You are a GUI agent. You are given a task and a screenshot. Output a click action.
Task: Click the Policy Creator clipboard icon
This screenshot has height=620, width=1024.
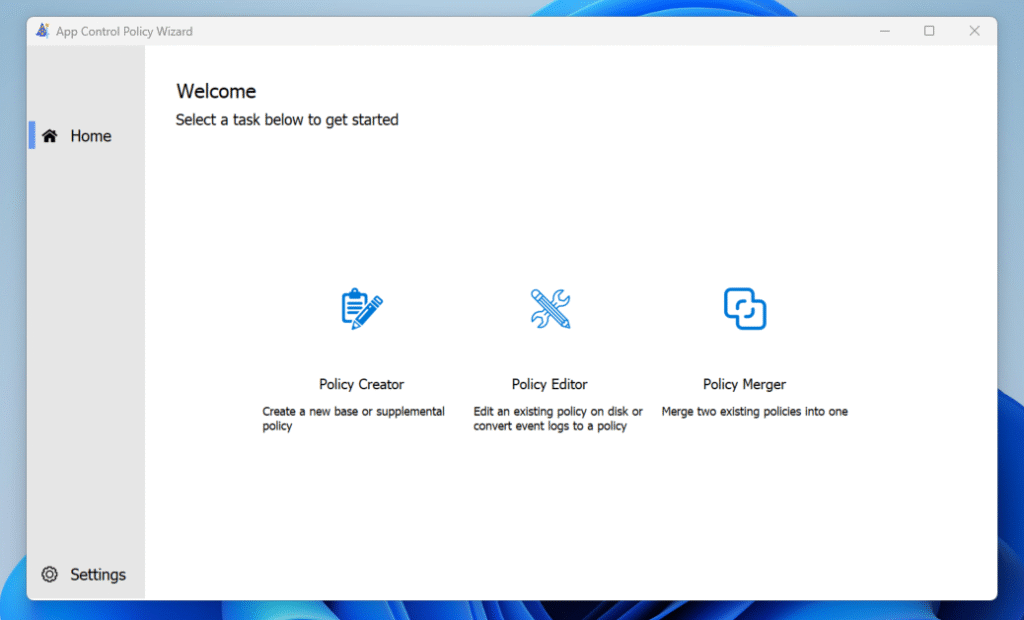point(361,309)
